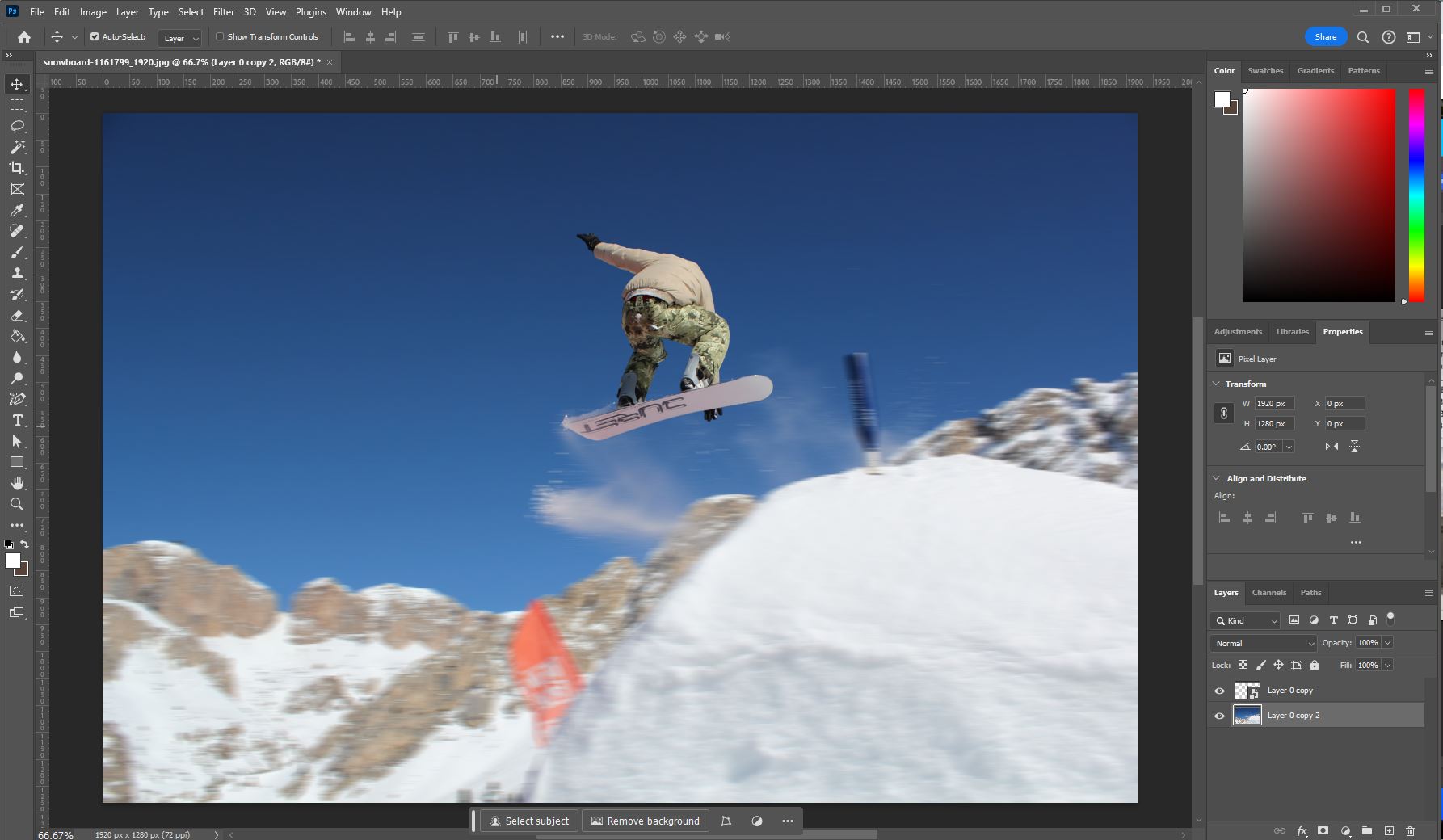
Task: Select the Lasso tool
Action: point(17,126)
